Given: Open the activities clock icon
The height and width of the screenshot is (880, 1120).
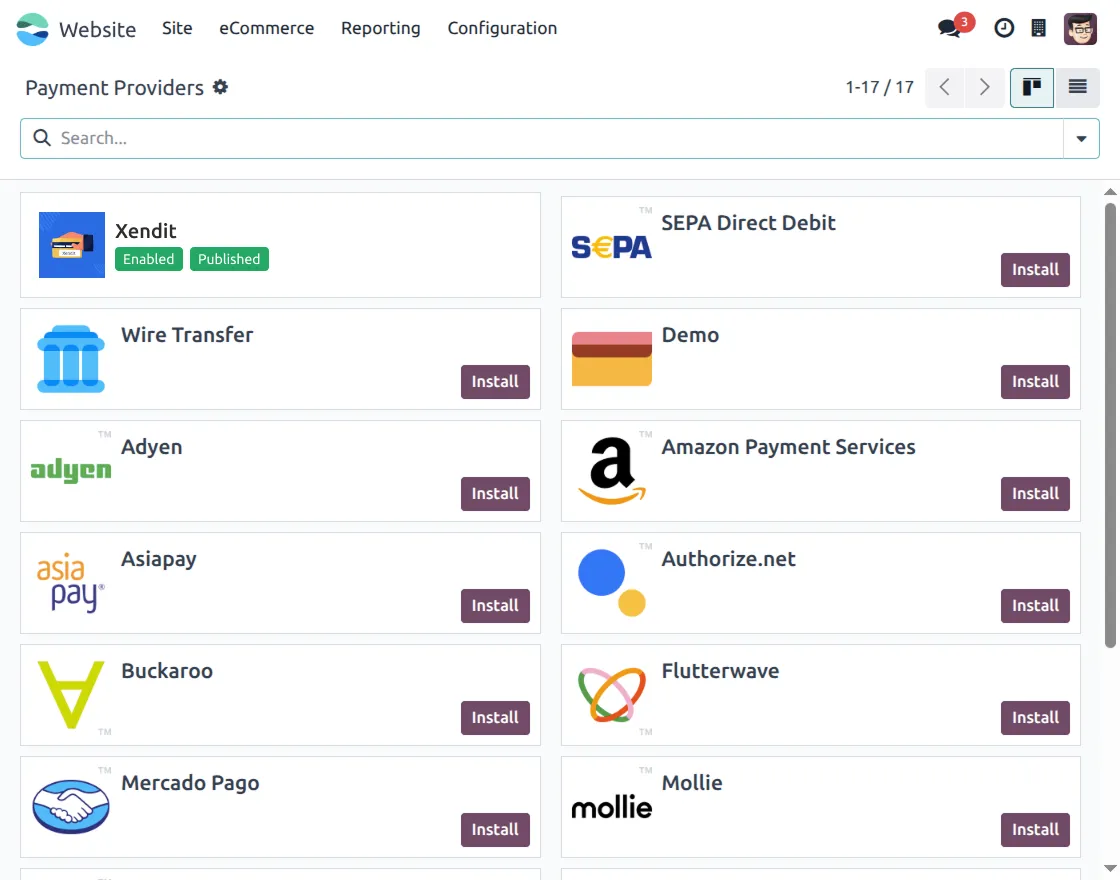Looking at the screenshot, I should (1004, 28).
